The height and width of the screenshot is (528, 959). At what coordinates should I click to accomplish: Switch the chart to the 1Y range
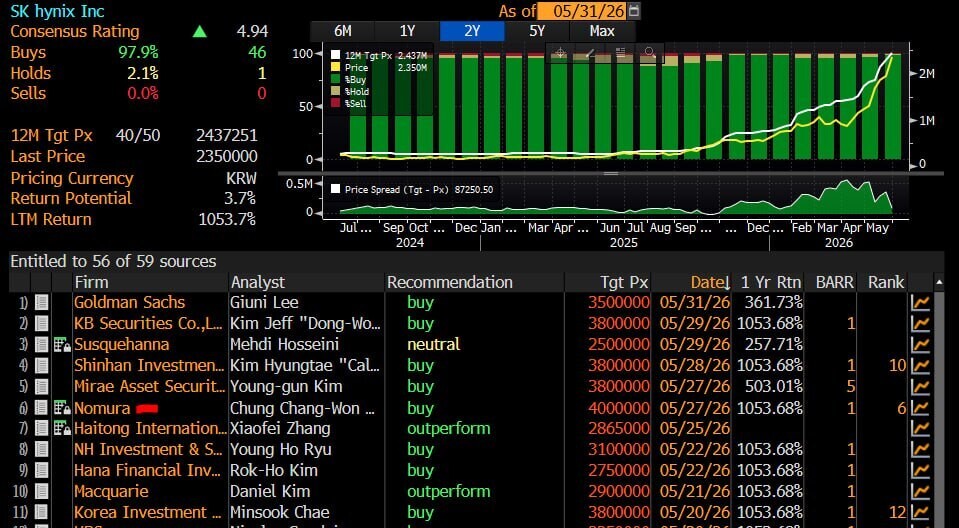click(x=407, y=31)
